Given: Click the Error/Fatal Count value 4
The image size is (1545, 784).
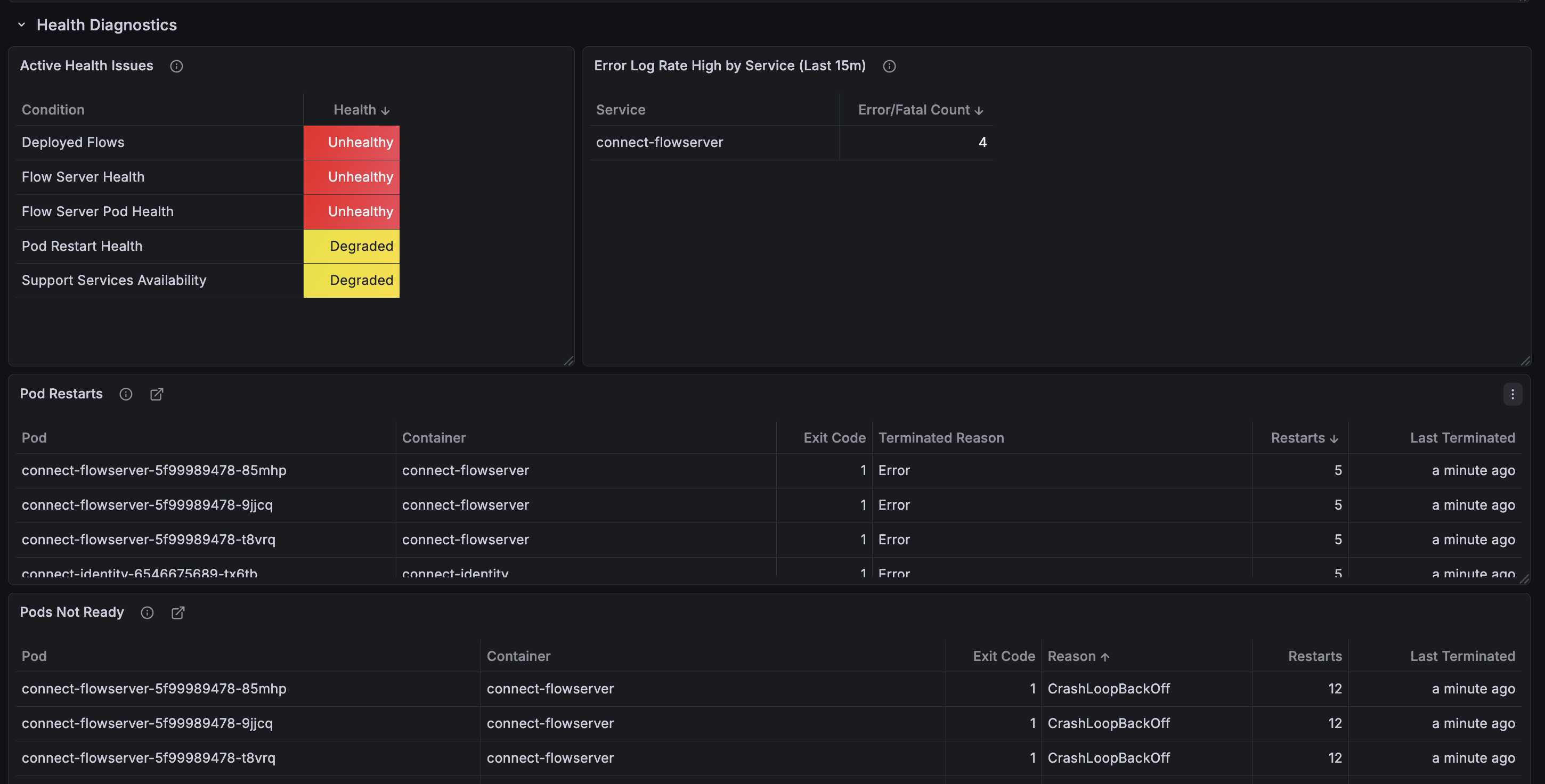Looking at the screenshot, I should pos(982,142).
